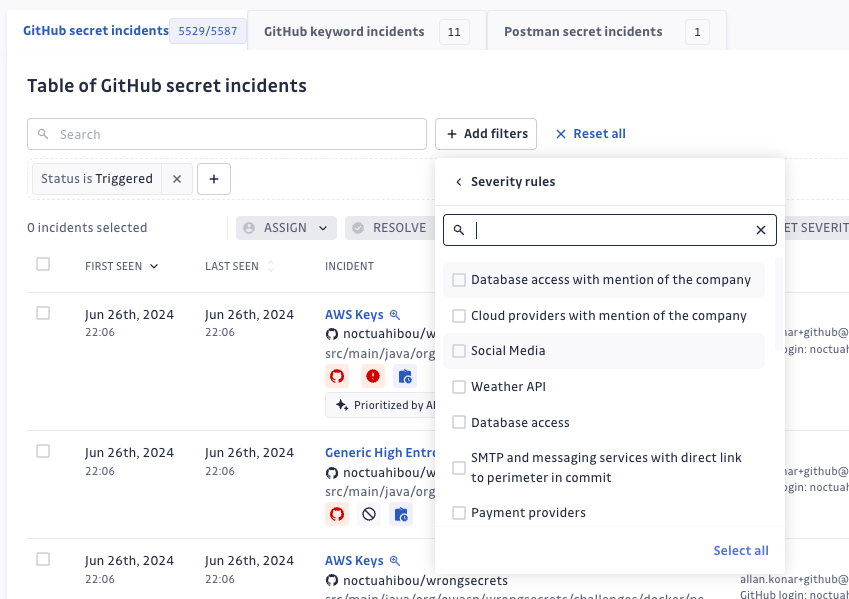The image size is (849, 599).
Task: Click the search magnifier in the severity rules field
Action: click(459, 230)
